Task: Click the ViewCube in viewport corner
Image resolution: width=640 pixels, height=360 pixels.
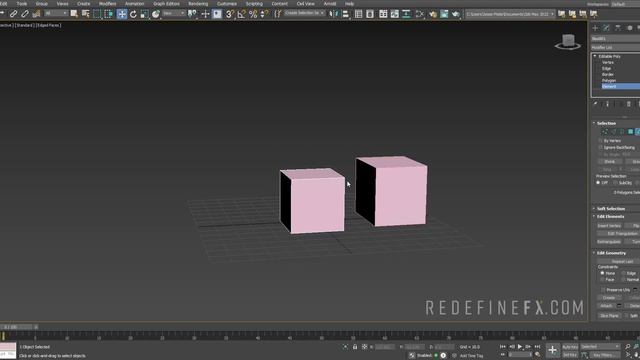Action: point(568,41)
